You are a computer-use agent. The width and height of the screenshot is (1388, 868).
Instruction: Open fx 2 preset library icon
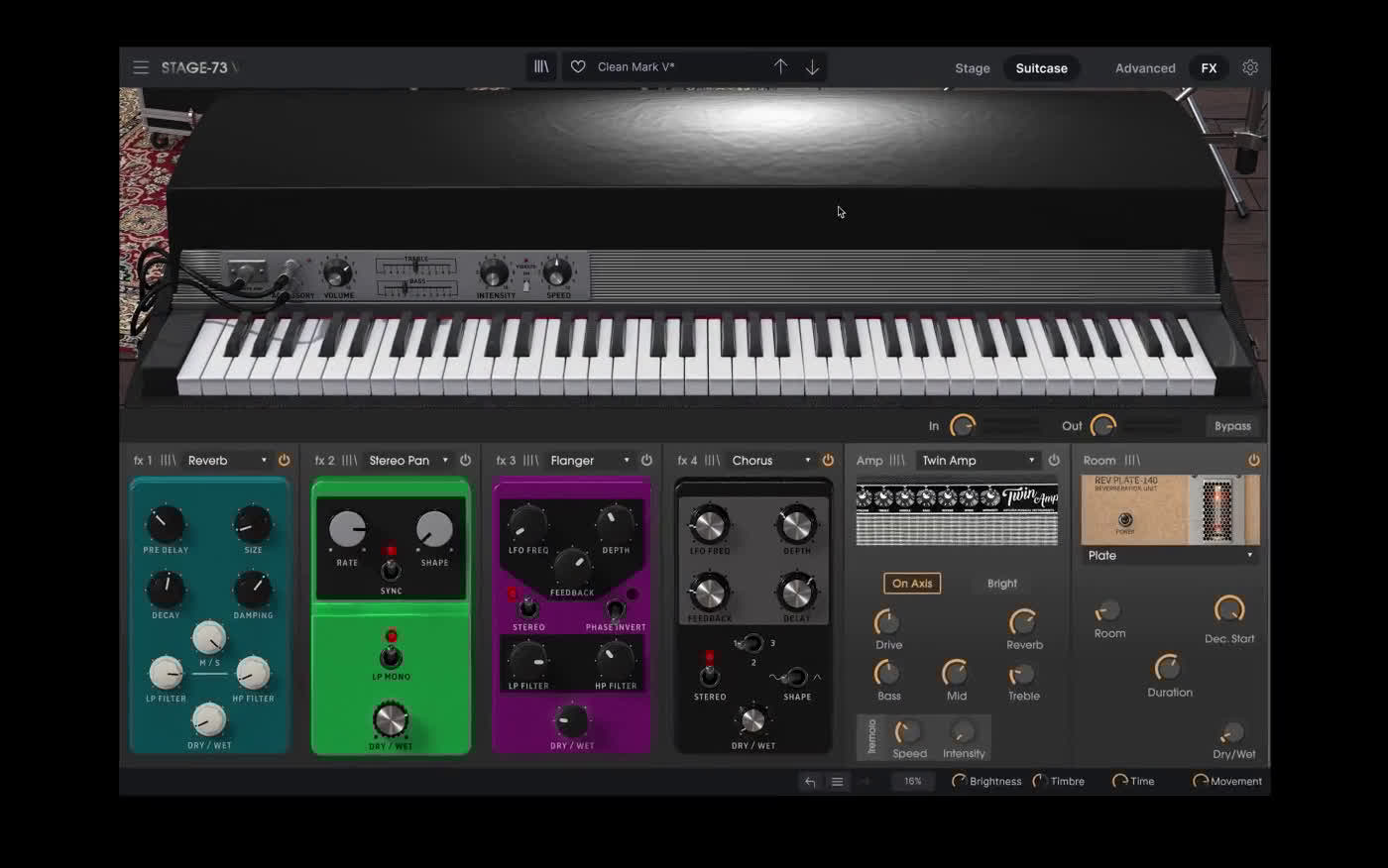(x=350, y=461)
